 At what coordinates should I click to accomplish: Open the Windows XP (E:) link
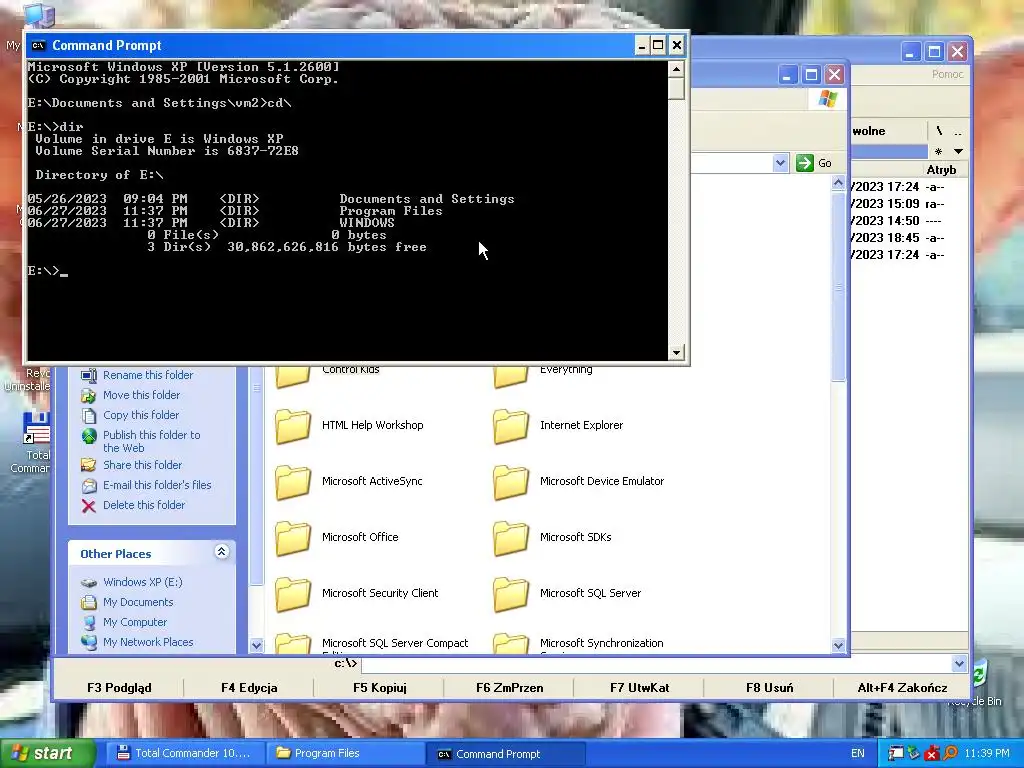[x=142, y=582]
